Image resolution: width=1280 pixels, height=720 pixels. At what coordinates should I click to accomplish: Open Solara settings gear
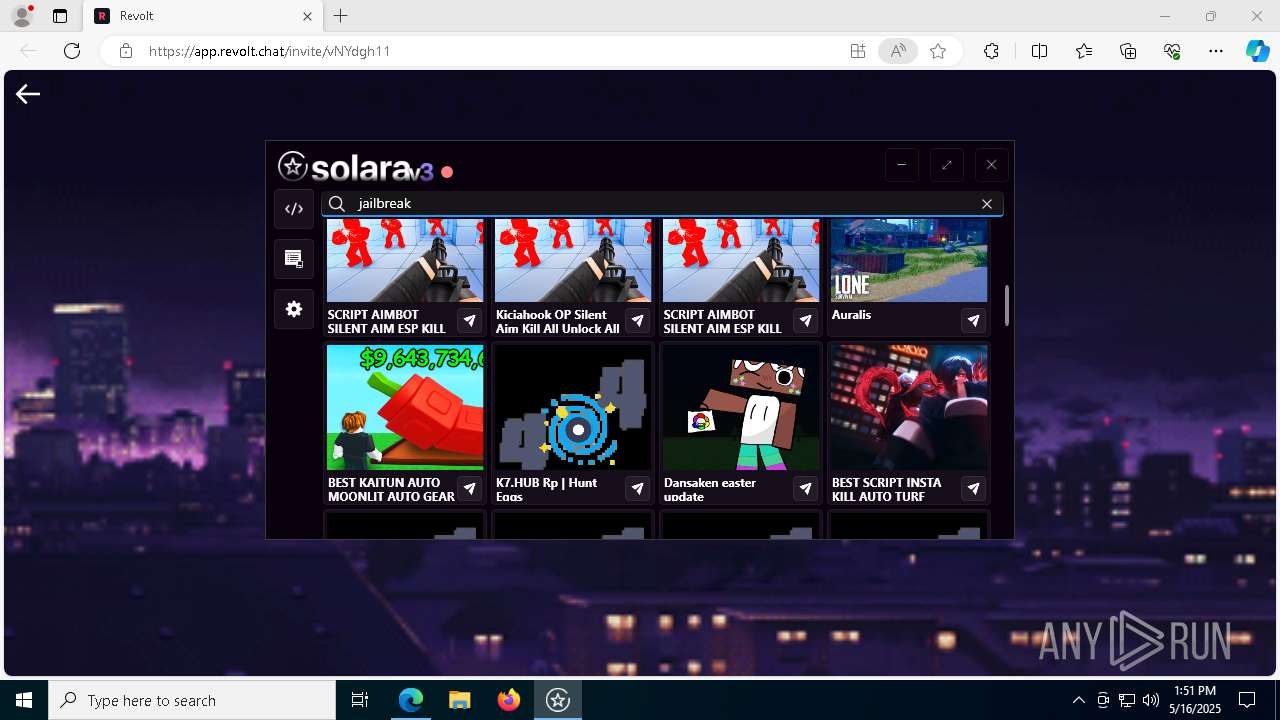pos(294,309)
